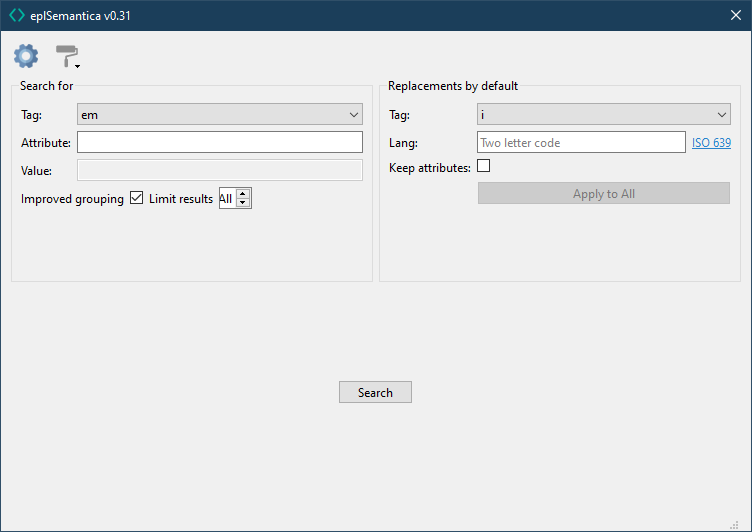Open settings with the gear icon
752x532 pixels.
(26, 56)
